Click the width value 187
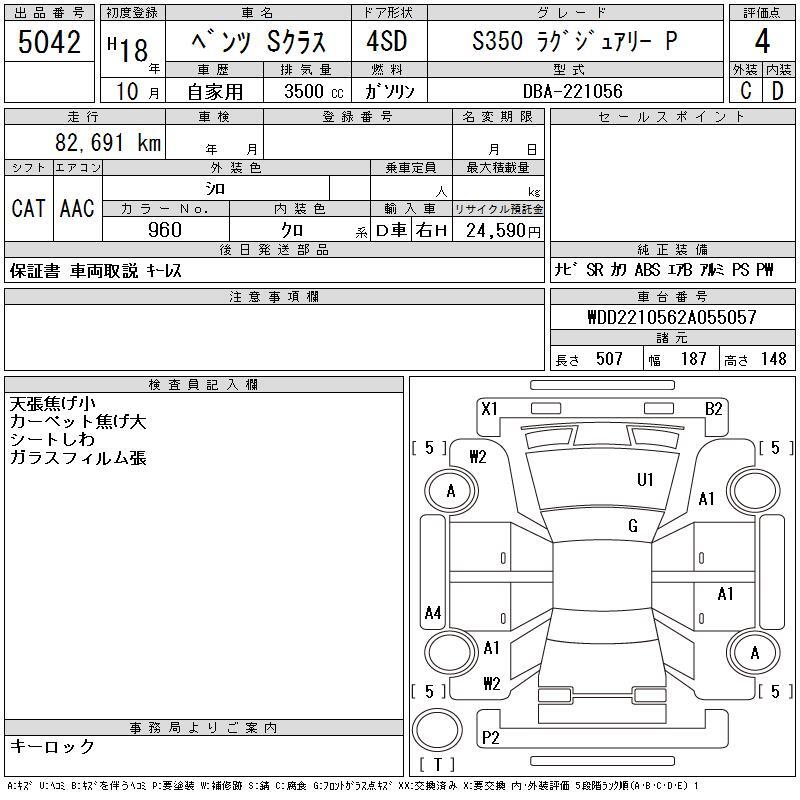Image resolution: width=800 pixels, height=800 pixels. 693,359
